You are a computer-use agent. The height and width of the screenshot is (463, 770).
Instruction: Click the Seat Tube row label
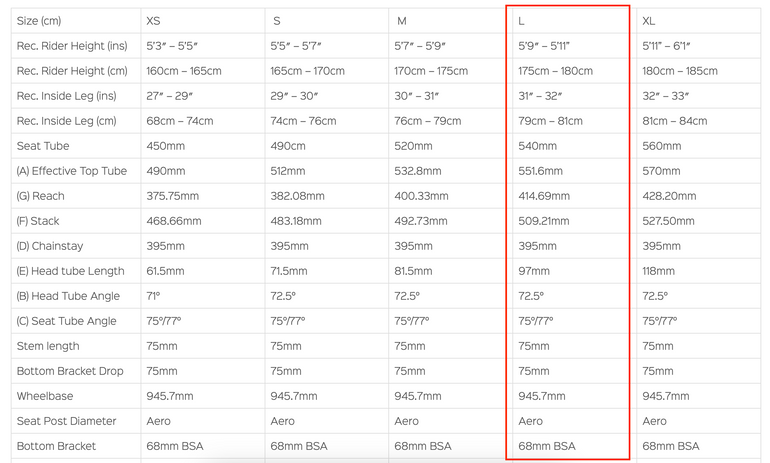point(43,146)
